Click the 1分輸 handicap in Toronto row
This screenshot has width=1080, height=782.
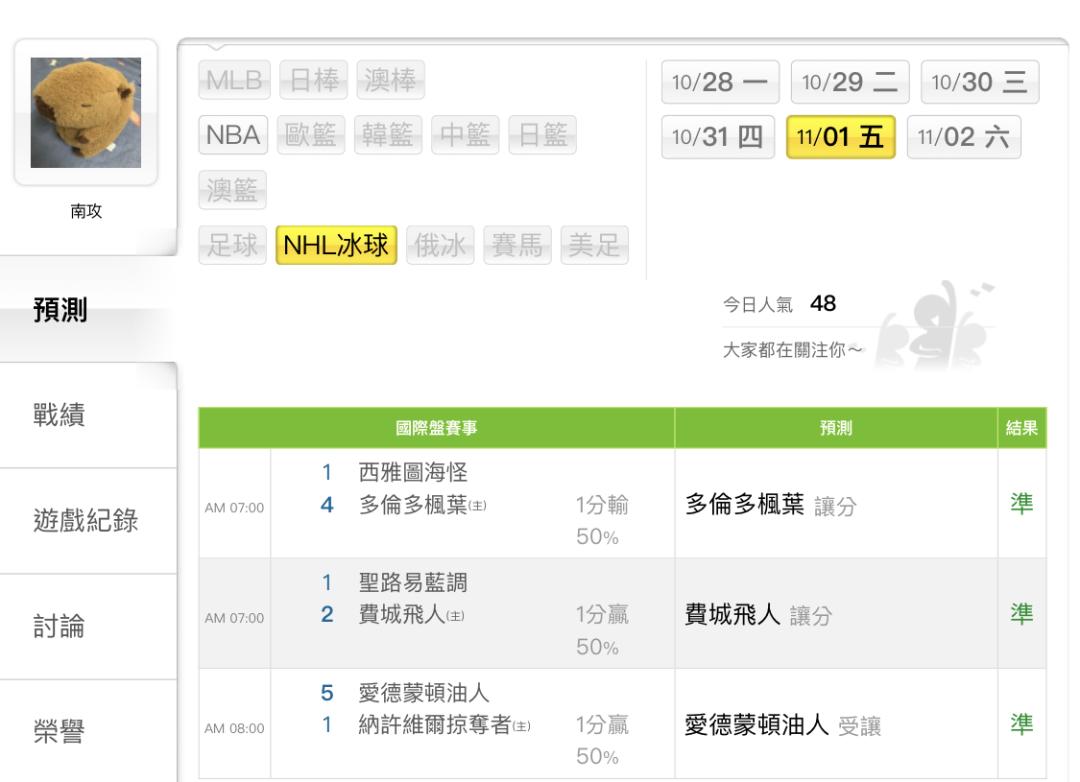[602, 505]
